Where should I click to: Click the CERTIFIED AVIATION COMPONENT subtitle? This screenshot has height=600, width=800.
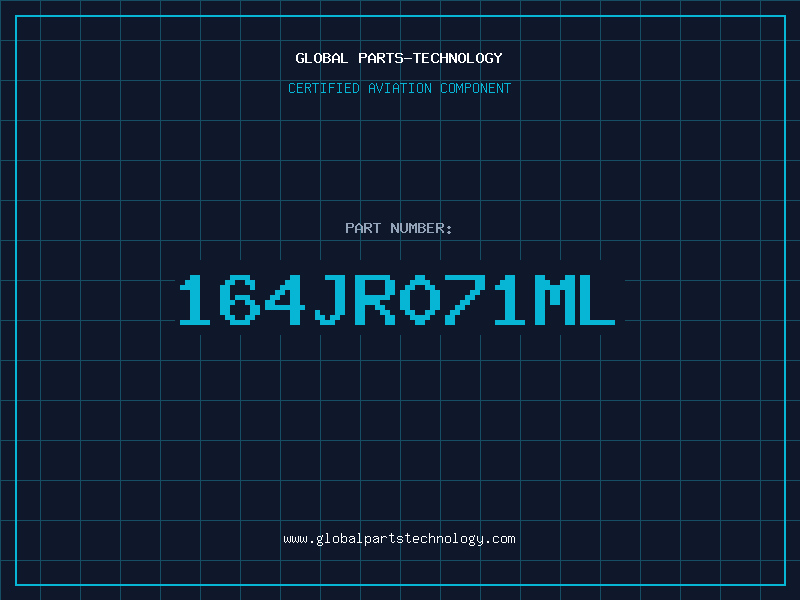coord(399,88)
